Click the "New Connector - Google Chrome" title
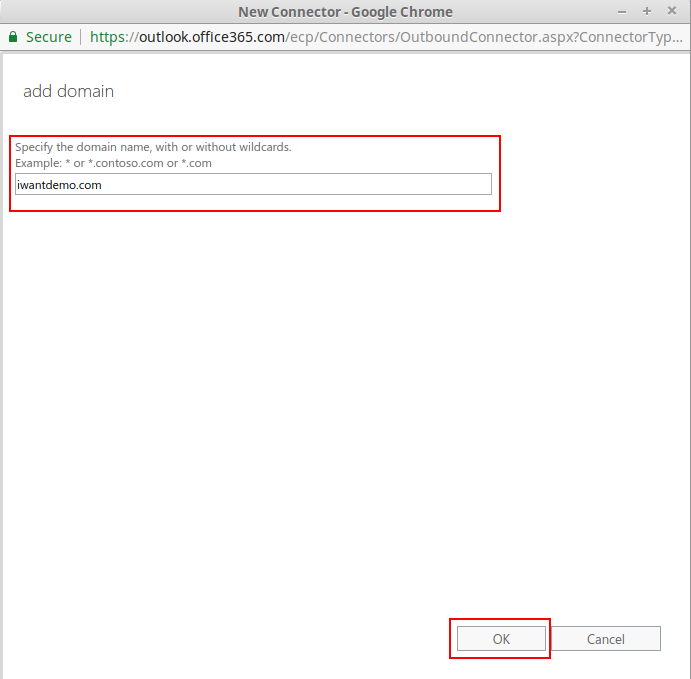 click(345, 11)
